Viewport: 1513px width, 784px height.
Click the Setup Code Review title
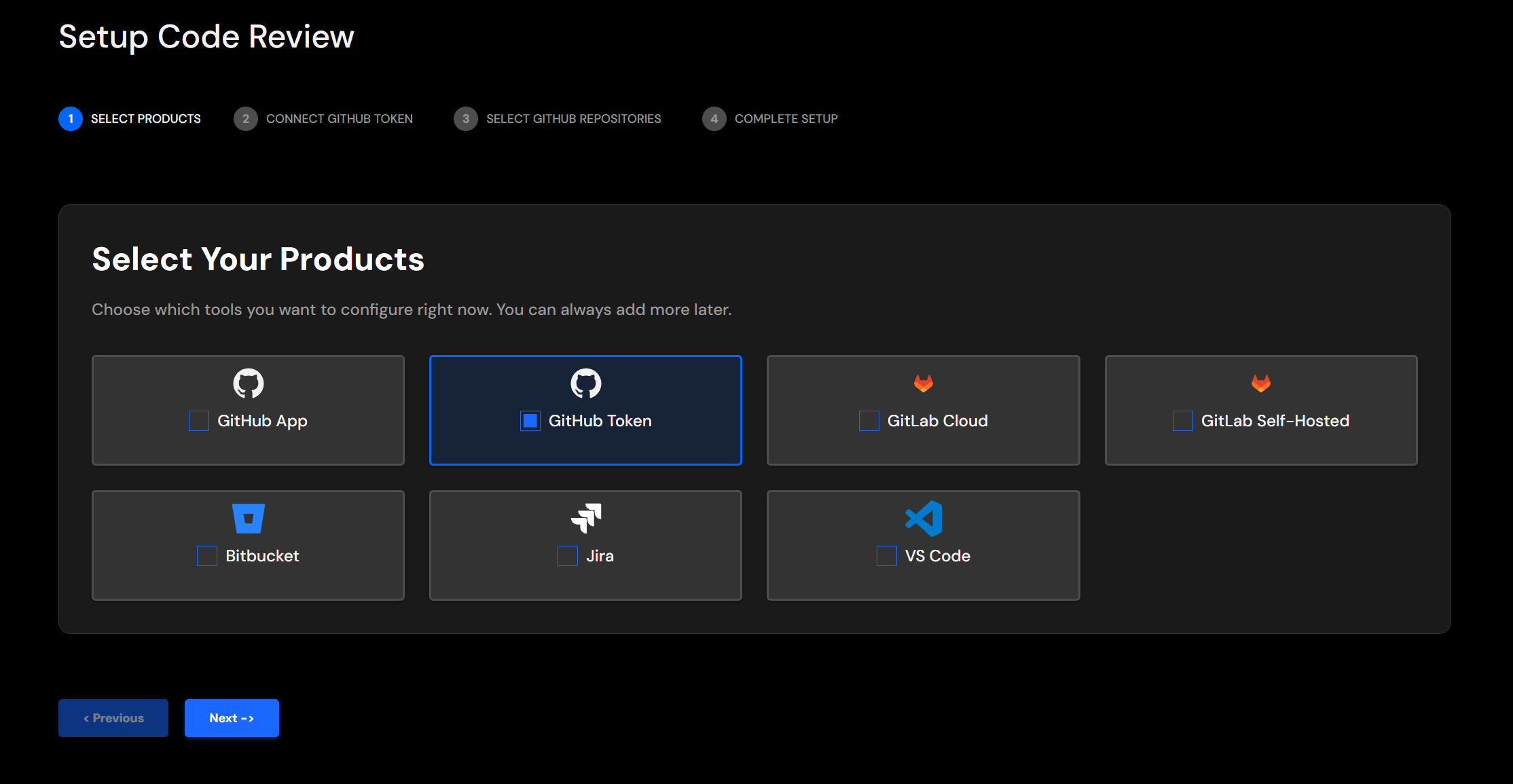206,37
